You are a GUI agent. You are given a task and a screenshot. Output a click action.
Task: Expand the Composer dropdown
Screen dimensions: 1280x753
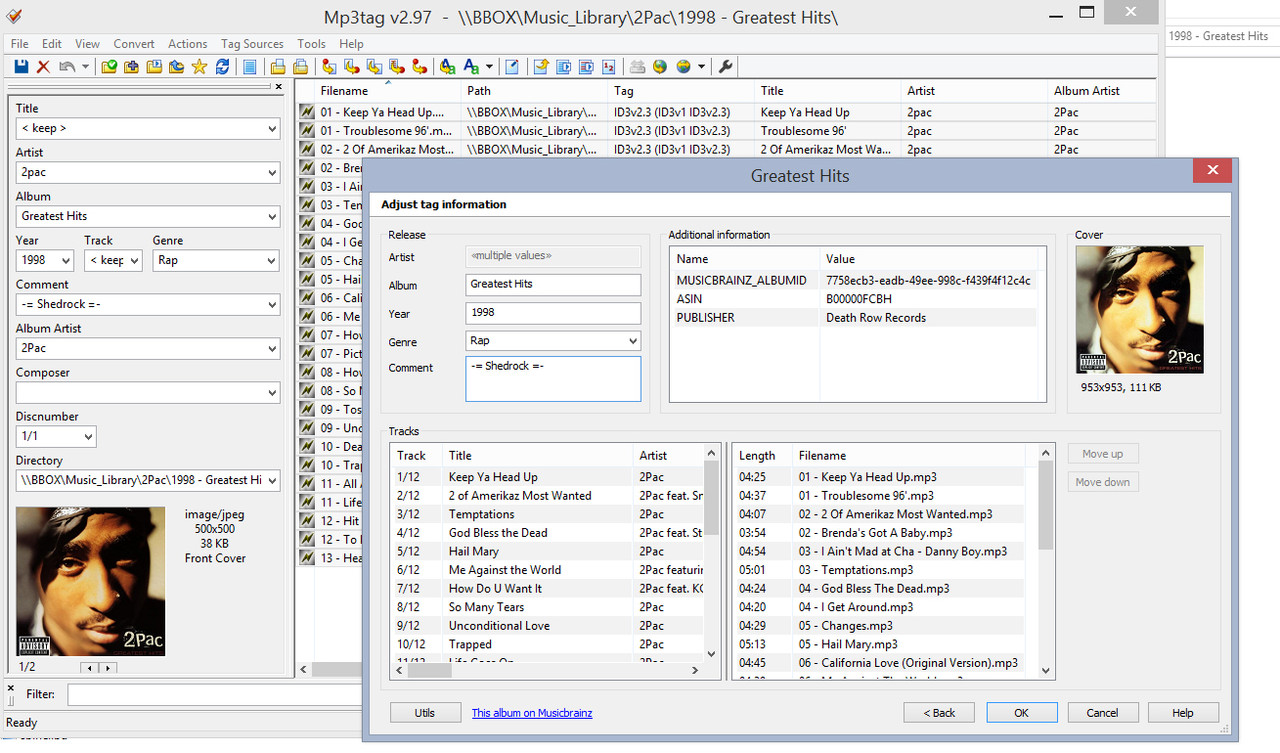[x=271, y=393]
